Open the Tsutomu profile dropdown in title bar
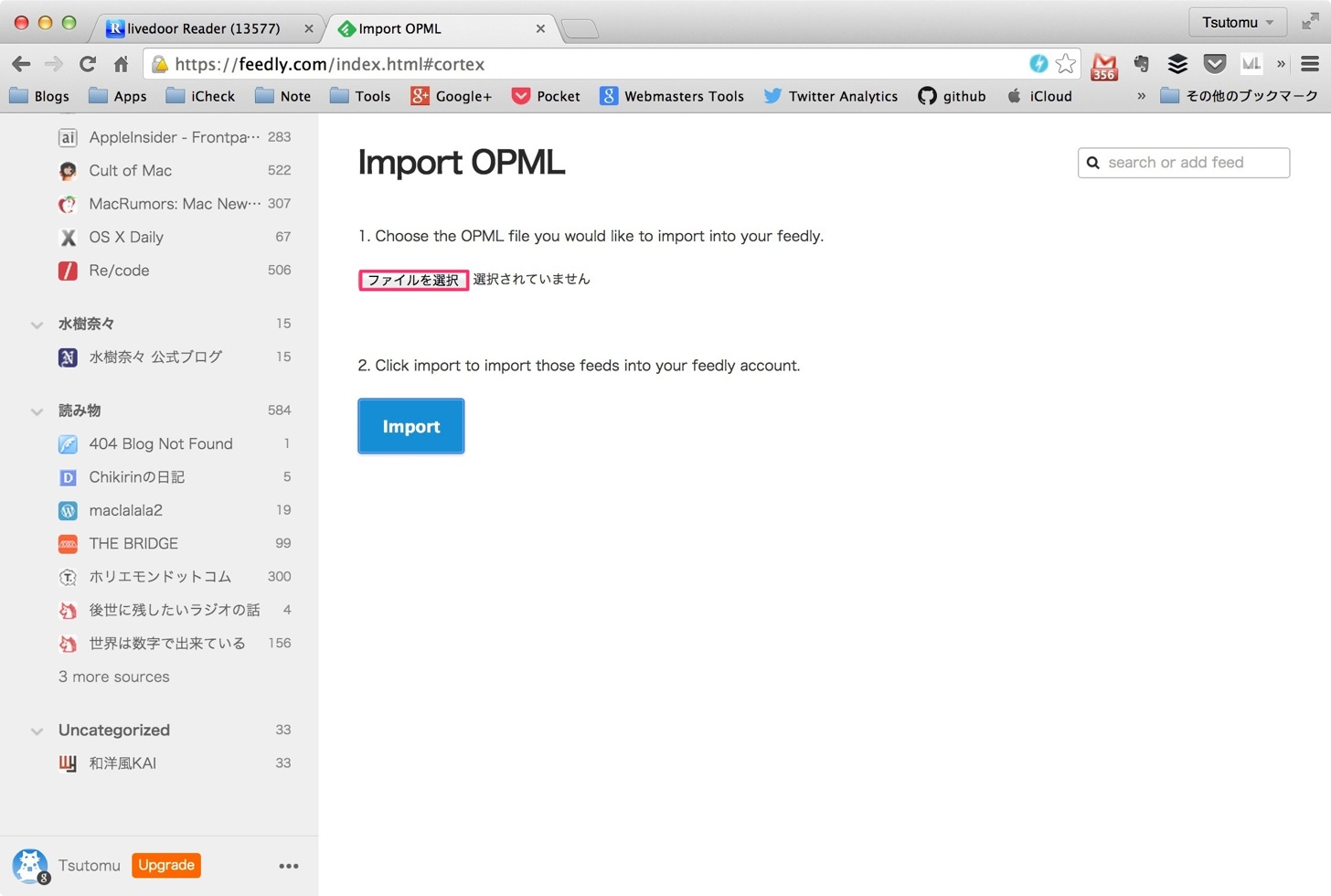 click(1238, 22)
